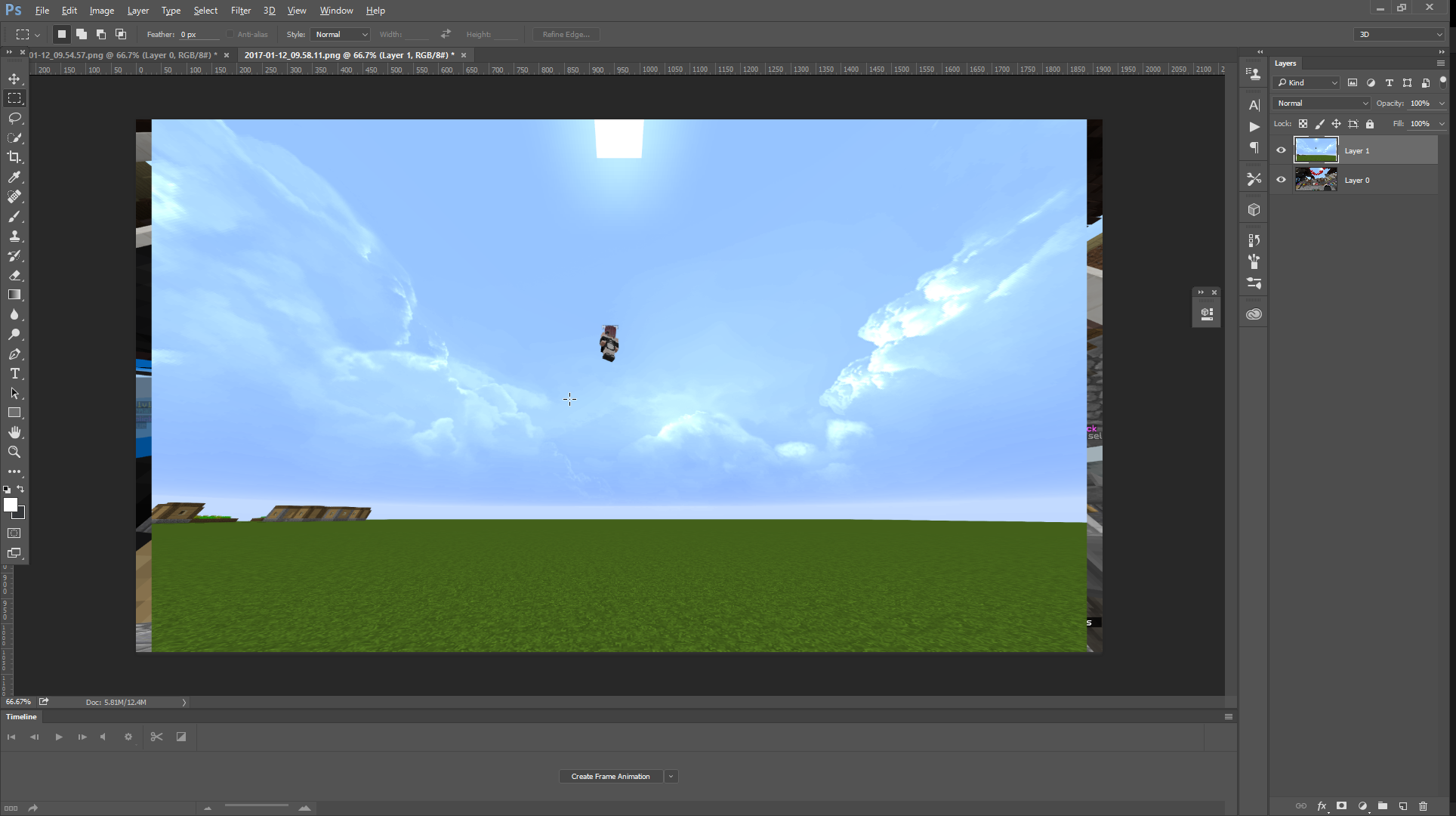
Task: Click the Create new group folder icon
Action: pyautogui.click(x=1382, y=806)
